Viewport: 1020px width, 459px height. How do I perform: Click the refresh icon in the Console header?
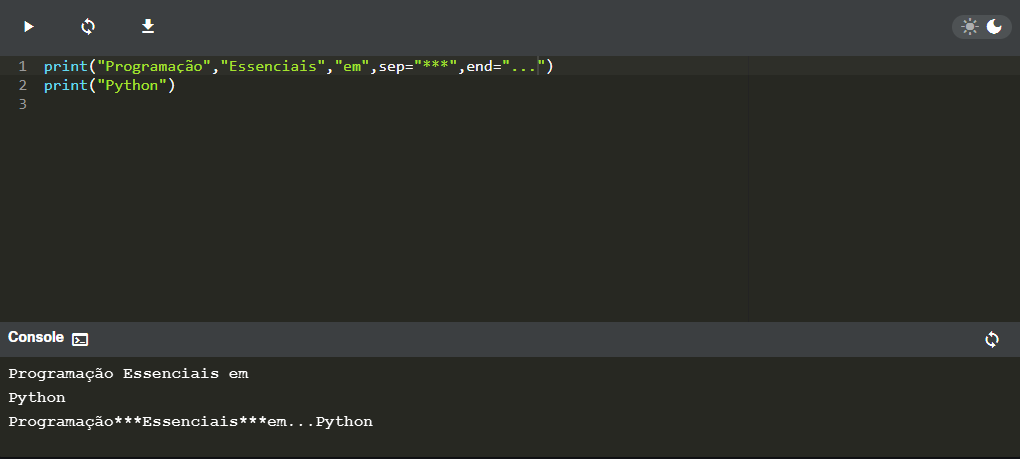(x=991, y=339)
